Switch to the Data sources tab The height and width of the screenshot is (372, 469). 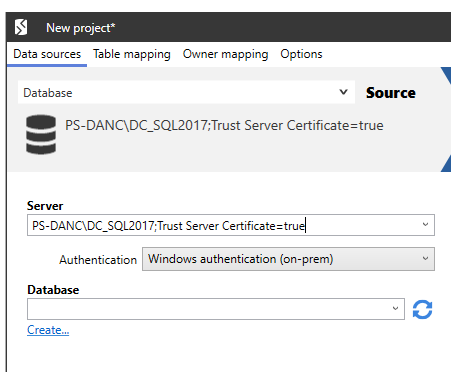click(x=47, y=54)
